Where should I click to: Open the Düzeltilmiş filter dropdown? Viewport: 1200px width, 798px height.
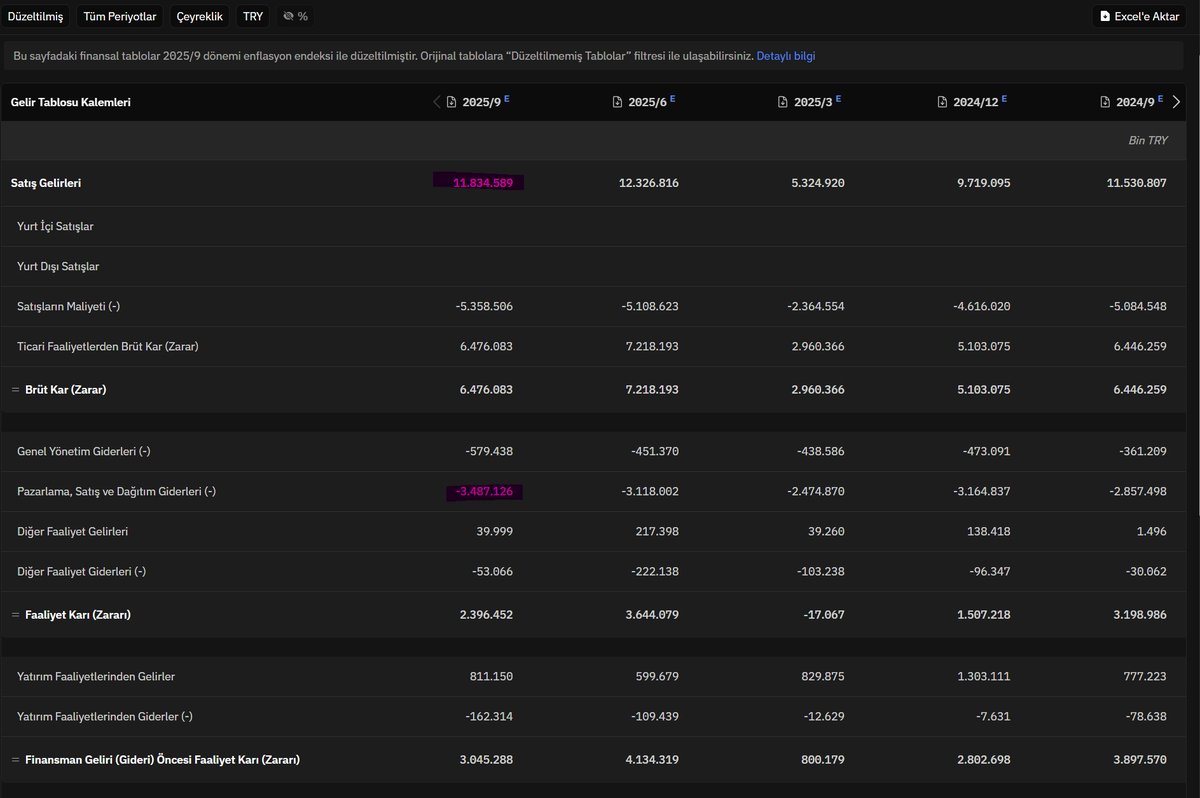(35, 16)
